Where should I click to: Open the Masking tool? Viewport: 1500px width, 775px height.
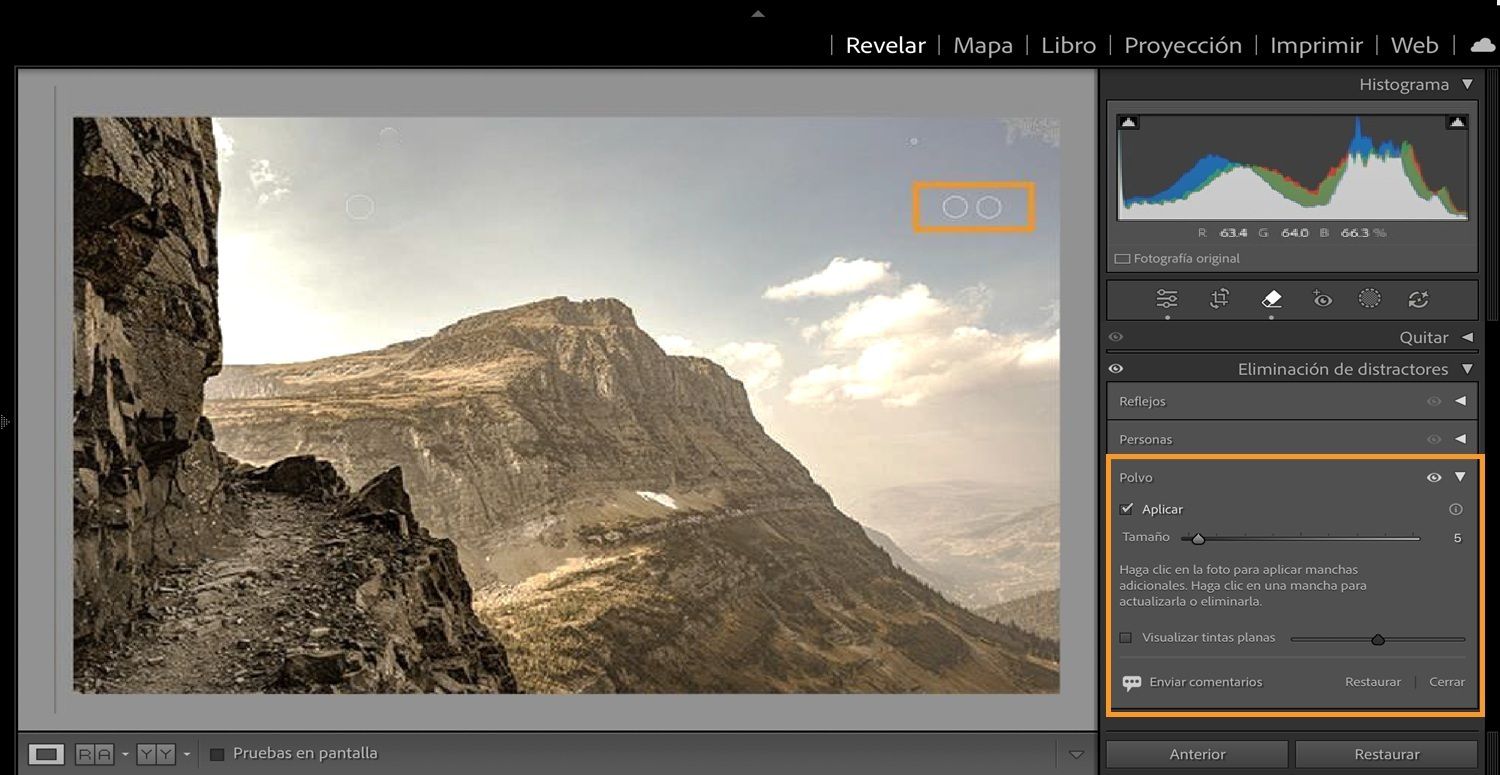point(1369,298)
